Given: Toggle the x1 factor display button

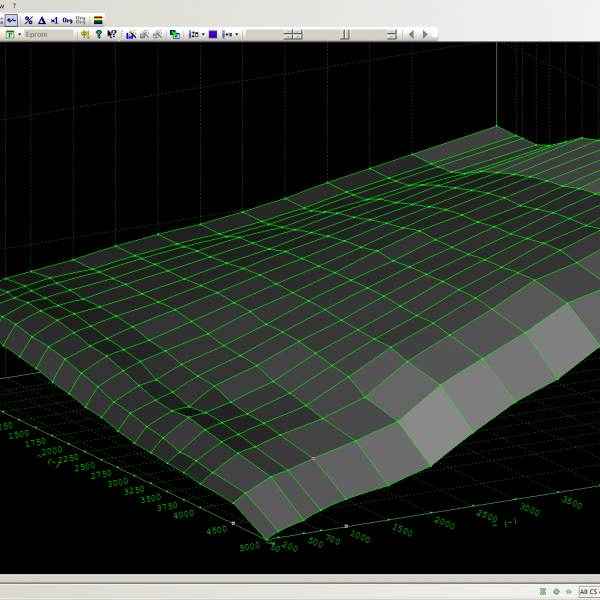Looking at the screenshot, I should coord(54,19).
